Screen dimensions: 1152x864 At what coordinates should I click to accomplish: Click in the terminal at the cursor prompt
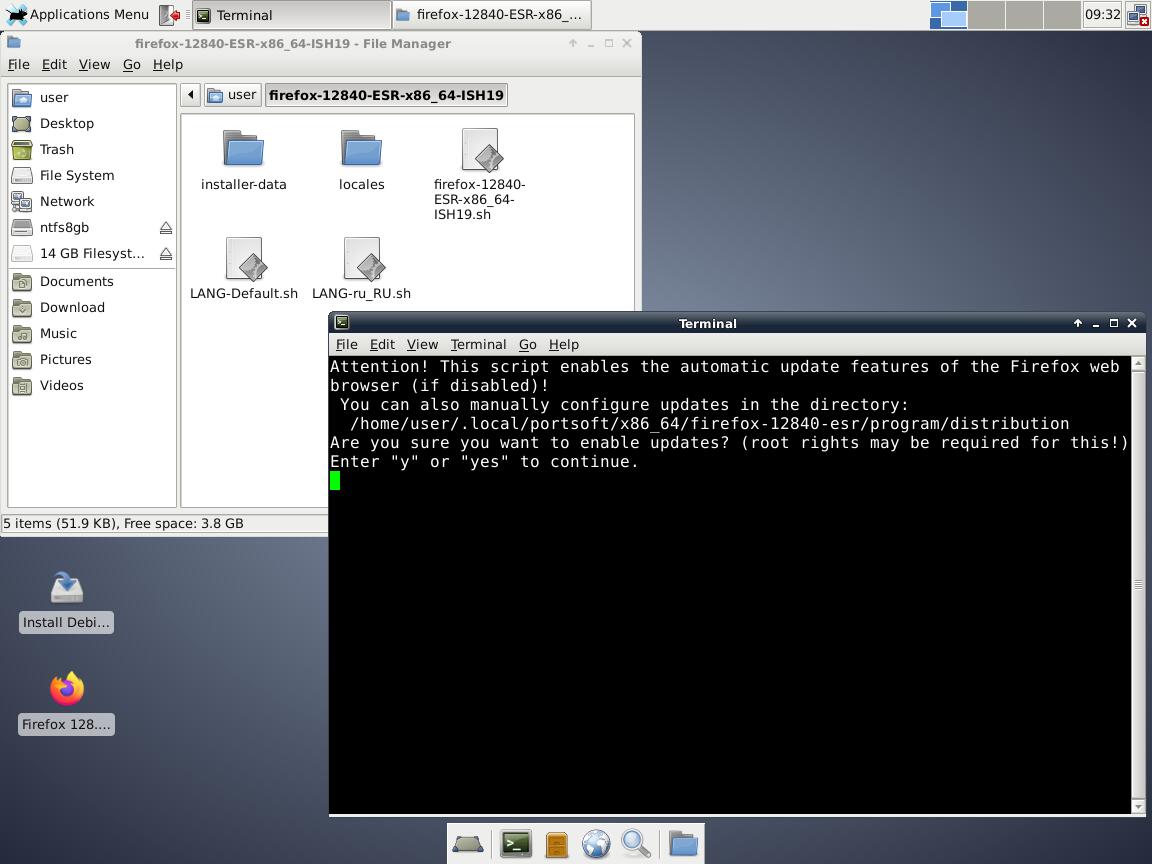click(x=335, y=480)
